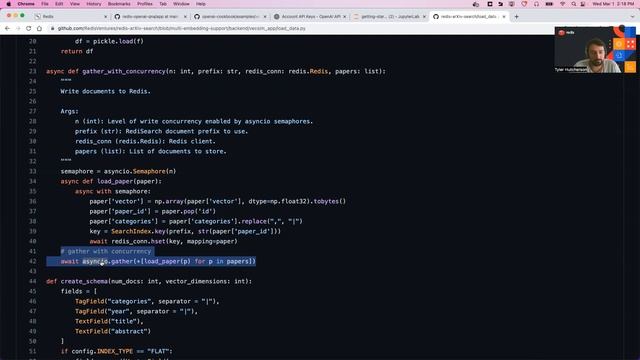Click the red heart menu bar icon
The width and height of the screenshot is (640, 360).
point(524,4)
